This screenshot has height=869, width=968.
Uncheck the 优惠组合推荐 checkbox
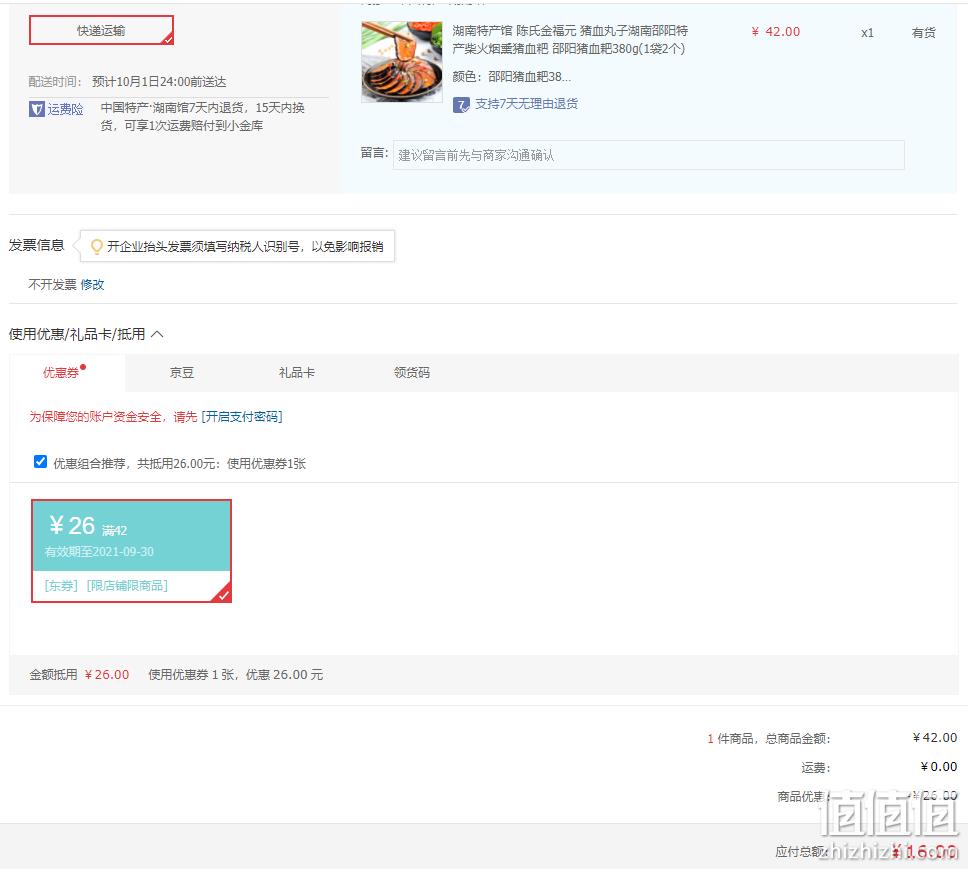(x=40, y=462)
